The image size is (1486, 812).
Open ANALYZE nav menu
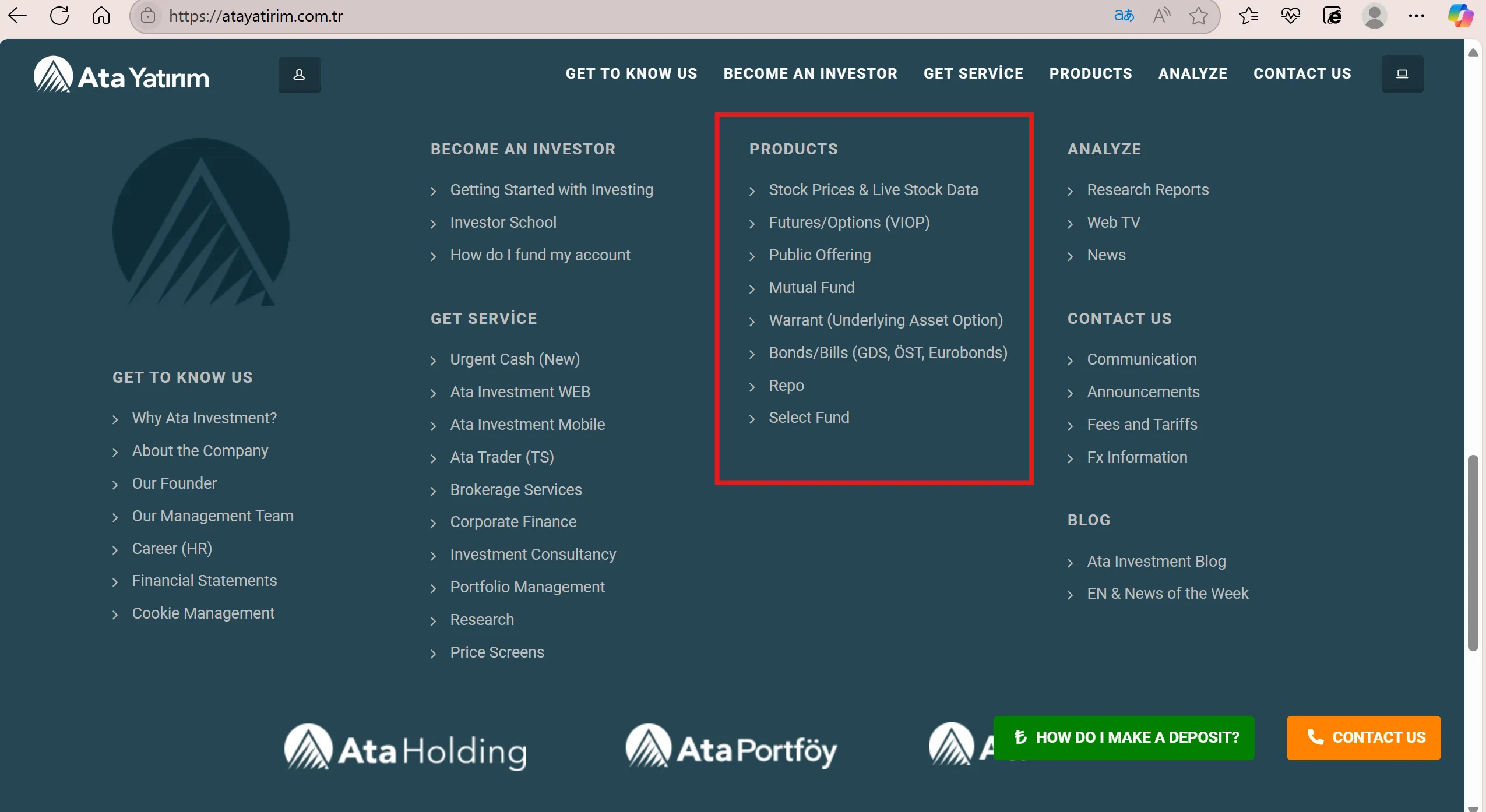click(x=1192, y=74)
